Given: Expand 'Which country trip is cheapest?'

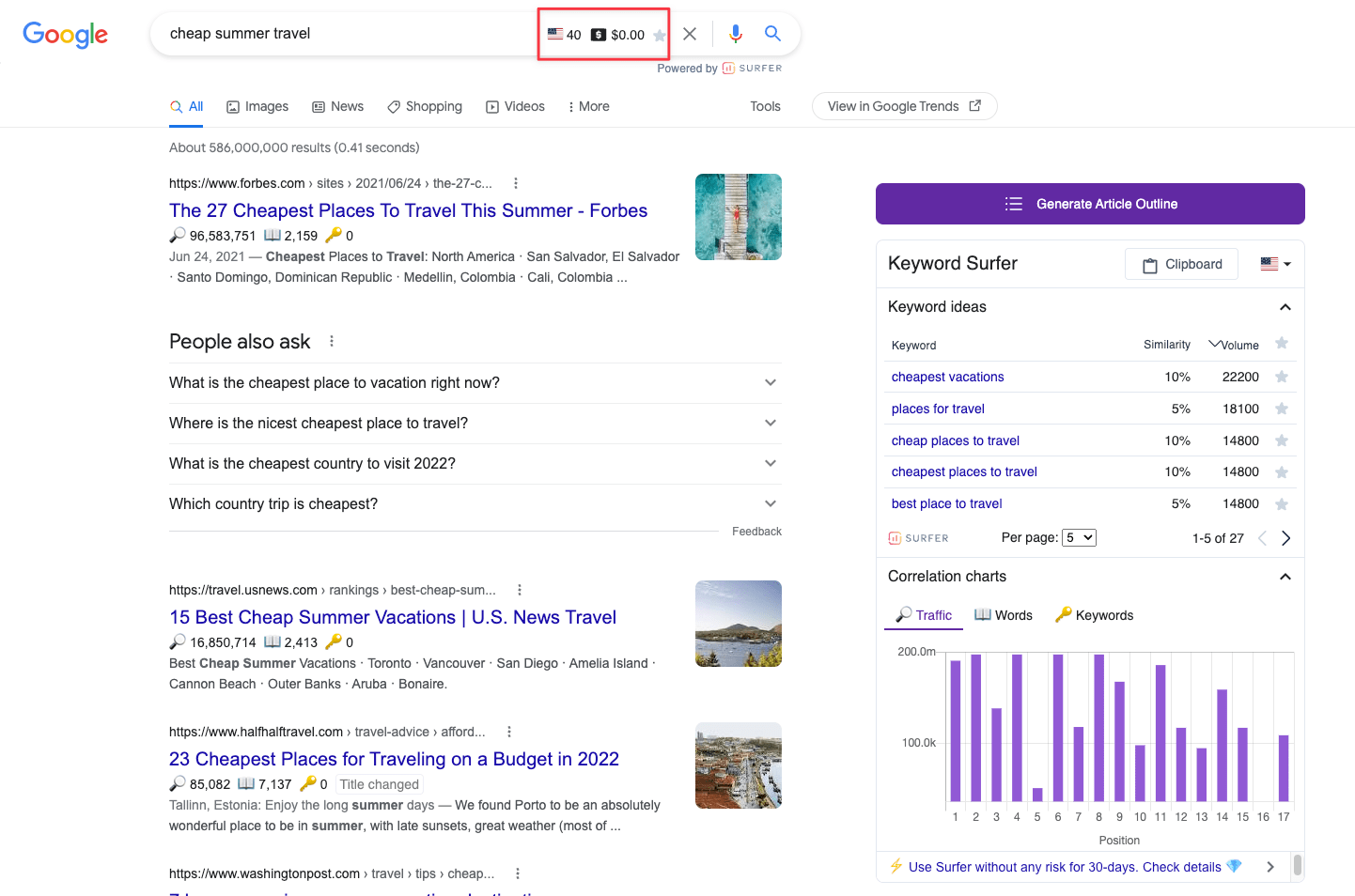Looking at the screenshot, I should pyautogui.click(x=475, y=504).
